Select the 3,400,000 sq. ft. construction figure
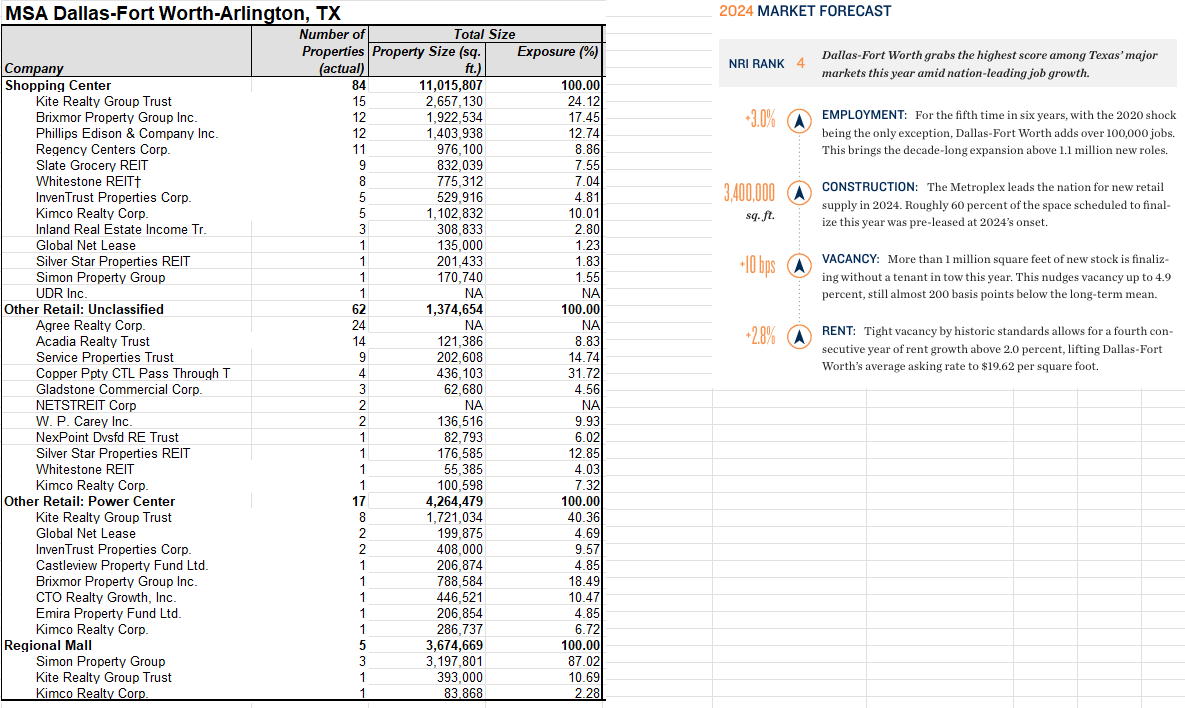Screen dimensions: 1185x708 click(x=749, y=192)
